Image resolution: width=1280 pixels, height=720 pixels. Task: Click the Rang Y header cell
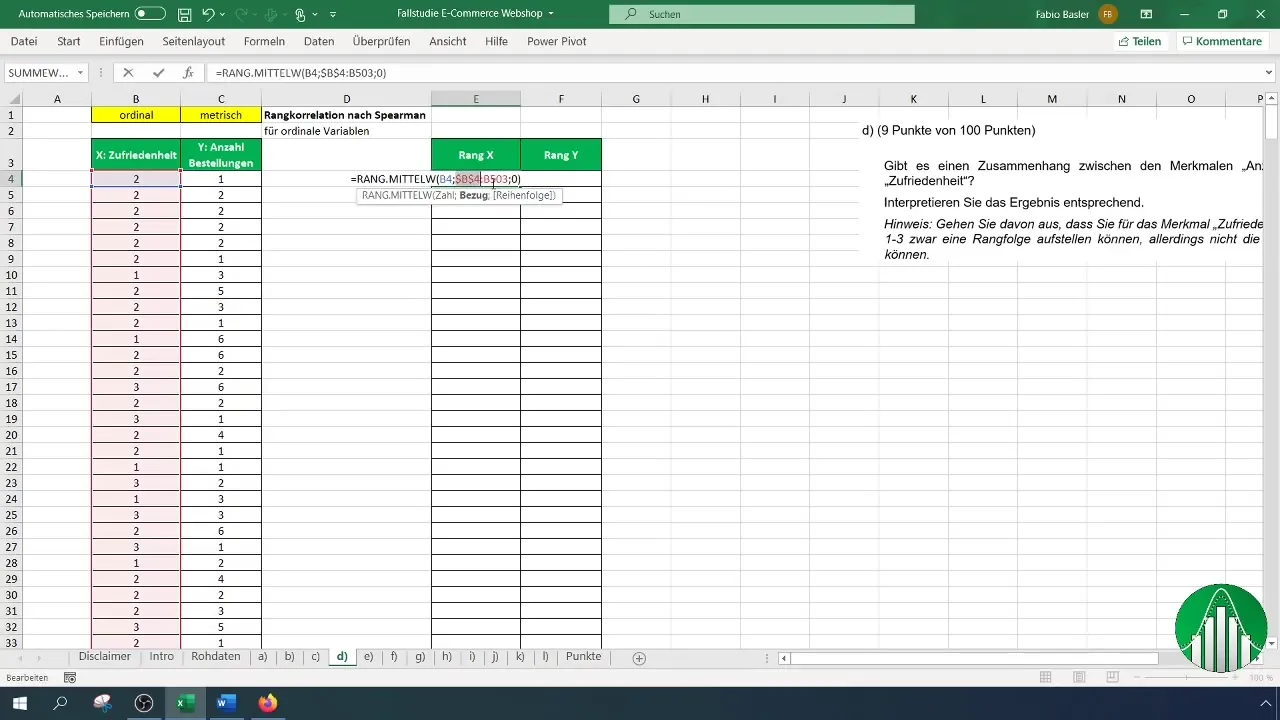coord(561,155)
